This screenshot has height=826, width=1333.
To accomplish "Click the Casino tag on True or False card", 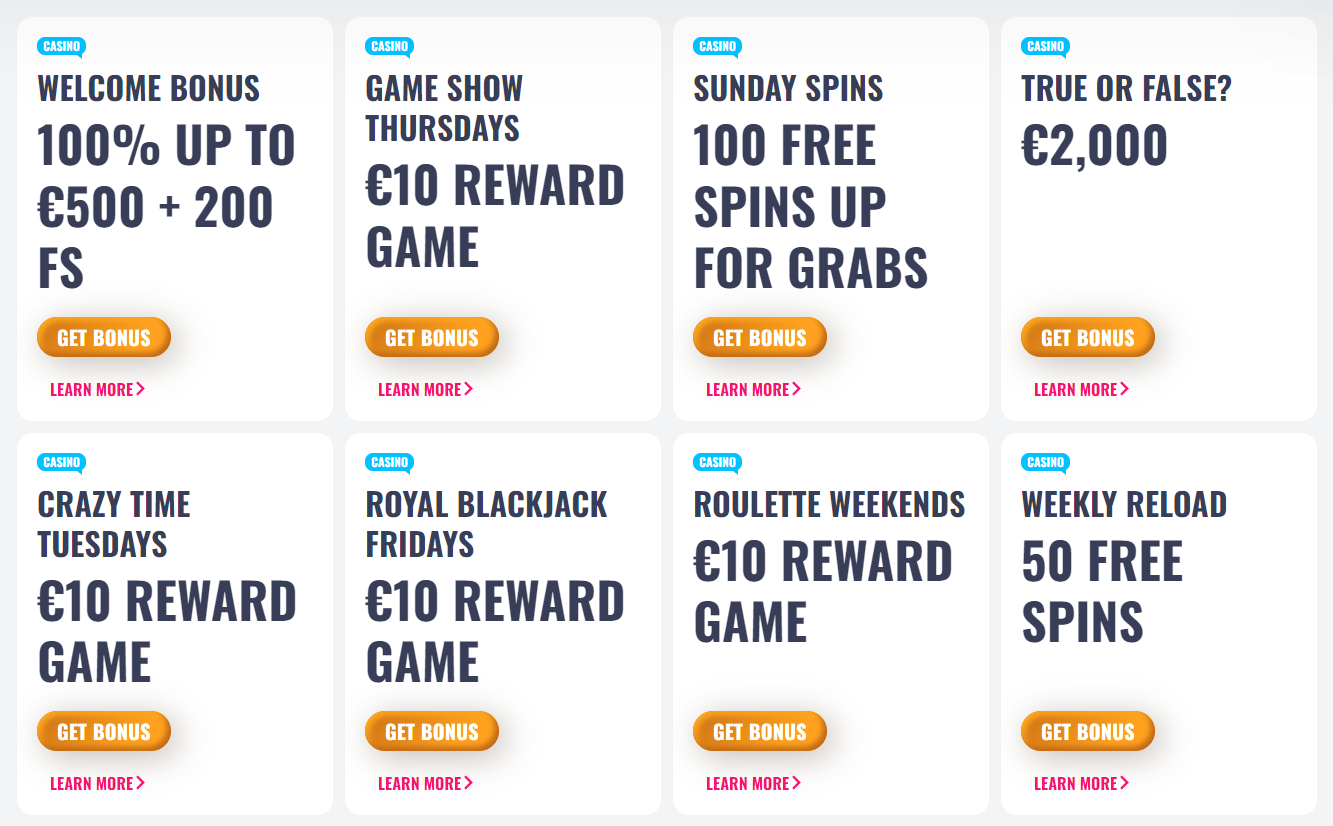I will [x=1045, y=46].
